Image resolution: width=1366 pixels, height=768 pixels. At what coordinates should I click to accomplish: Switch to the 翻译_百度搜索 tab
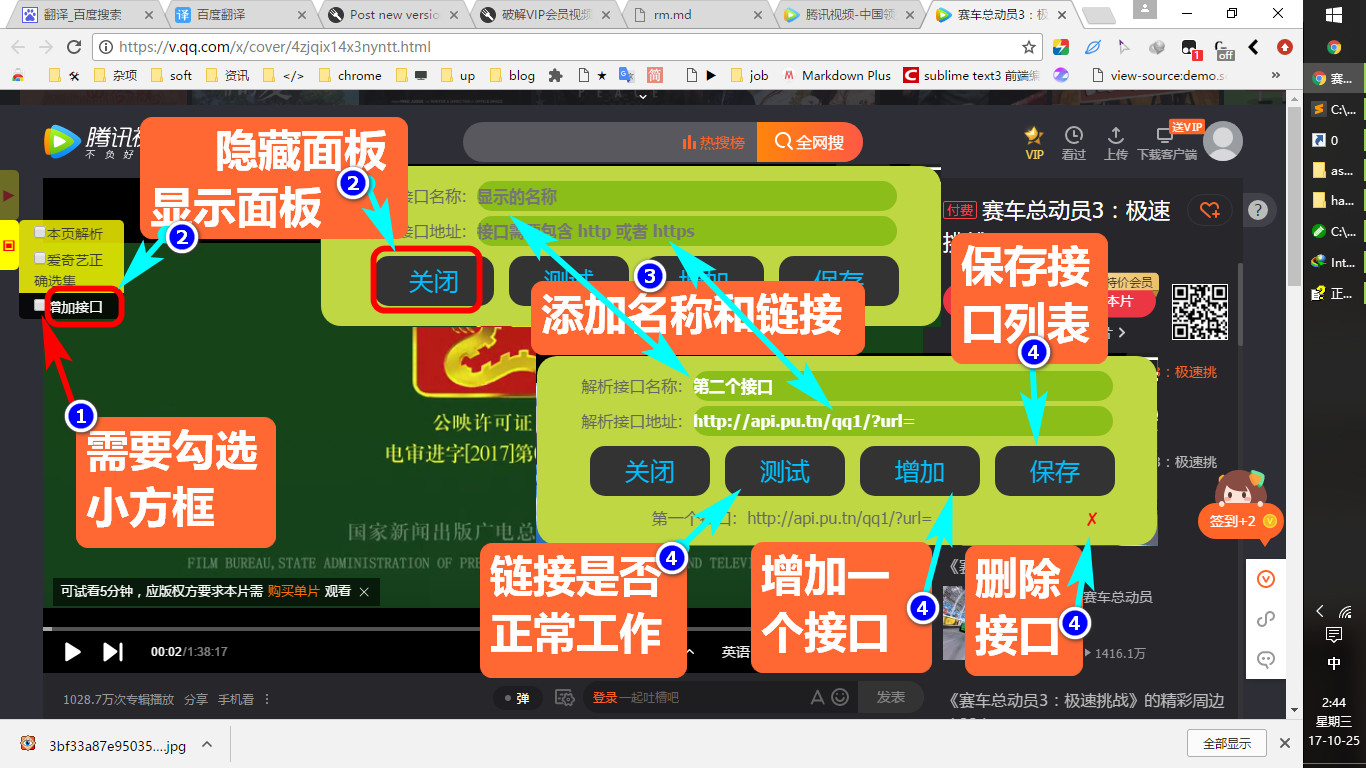click(x=85, y=15)
